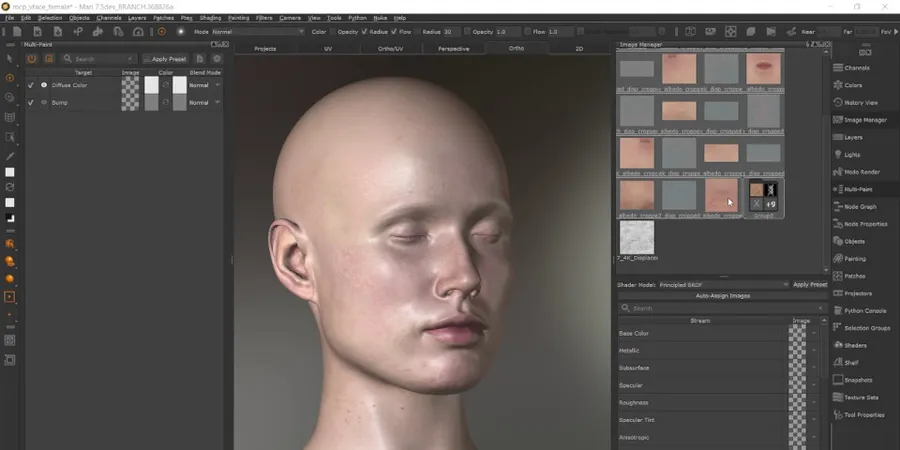Open the Shading menu
900x450 pixels.
click(x=210, y=18)
